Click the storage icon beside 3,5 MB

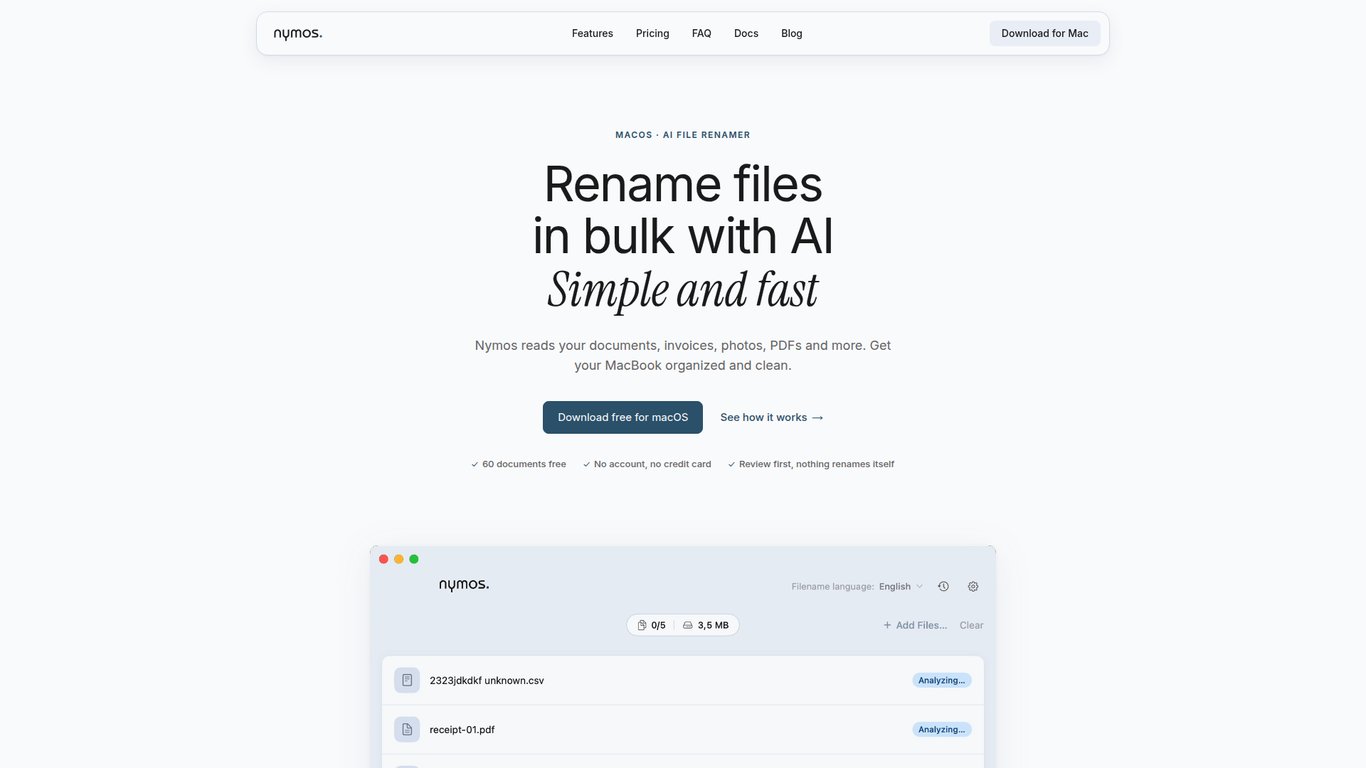coord(688,625)
